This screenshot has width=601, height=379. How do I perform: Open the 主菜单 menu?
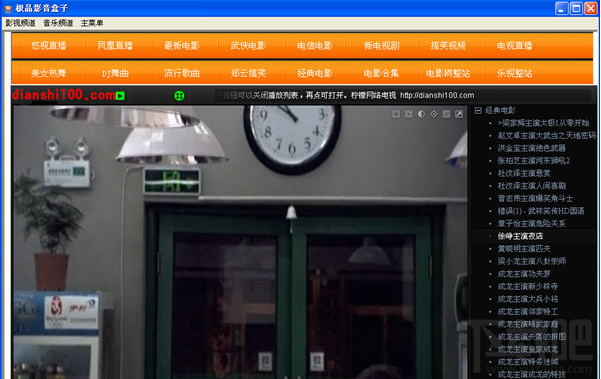[x=92, y=23]
